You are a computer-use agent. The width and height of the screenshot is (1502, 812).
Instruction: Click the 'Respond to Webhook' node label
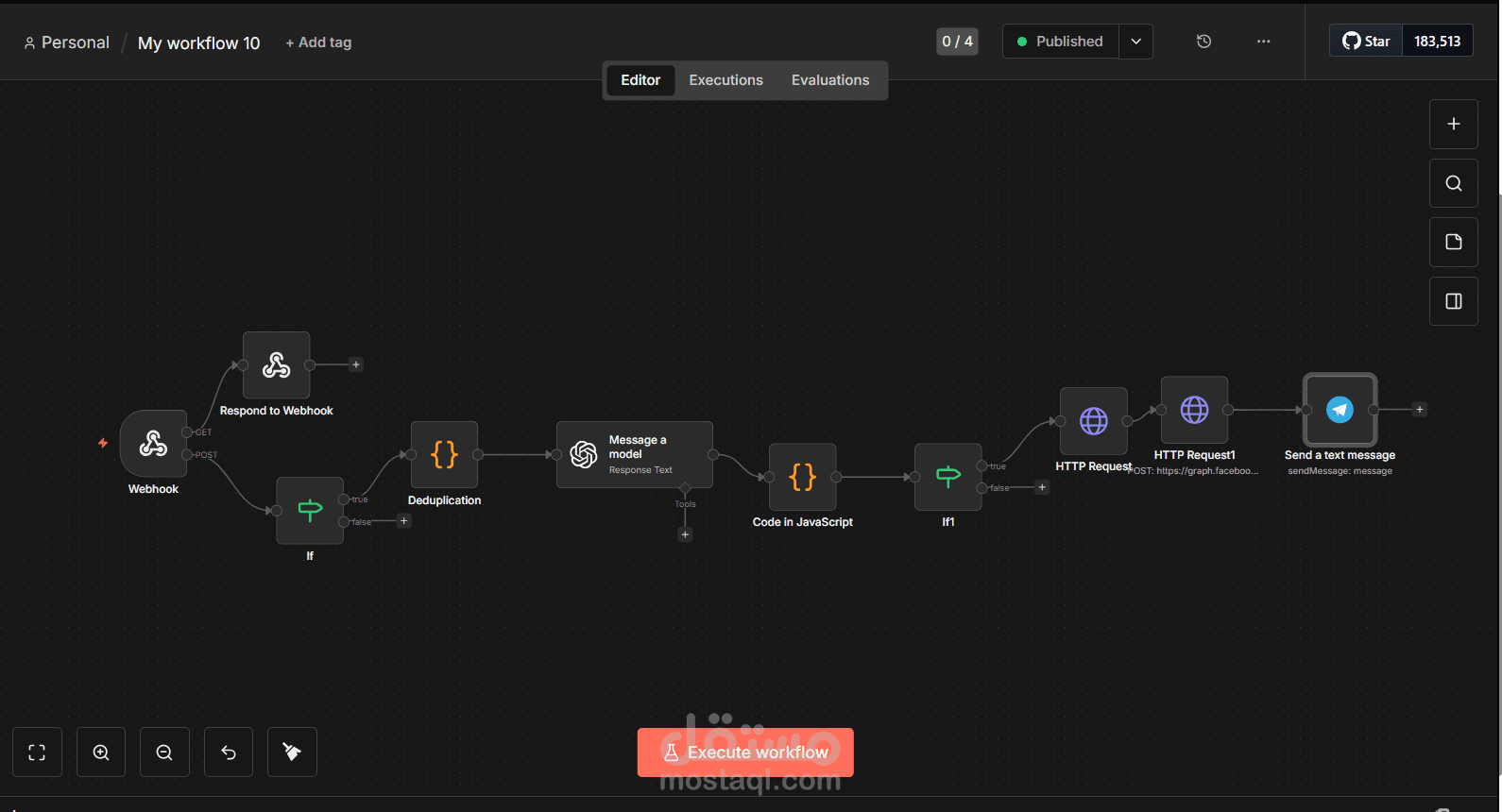(276, 411)
